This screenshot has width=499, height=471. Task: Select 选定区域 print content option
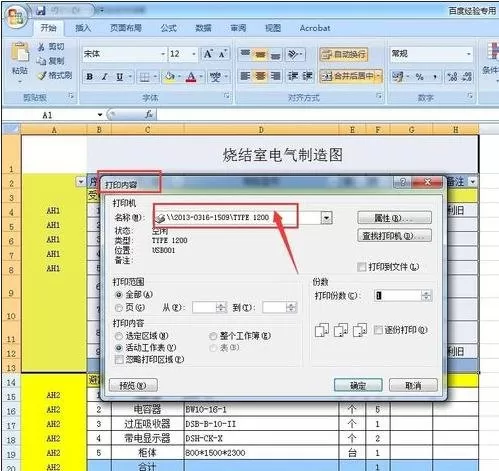(x=119, y=336)
